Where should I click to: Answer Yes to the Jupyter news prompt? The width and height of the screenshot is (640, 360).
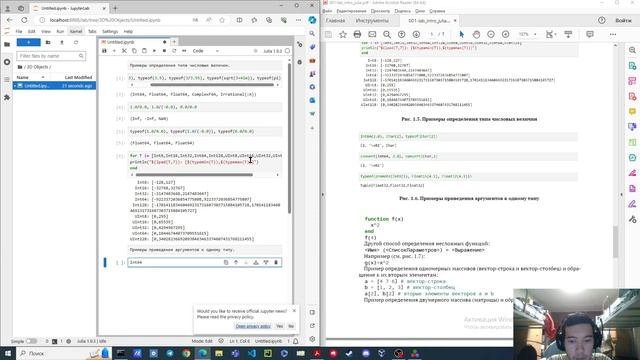click(x=280, y=326)
